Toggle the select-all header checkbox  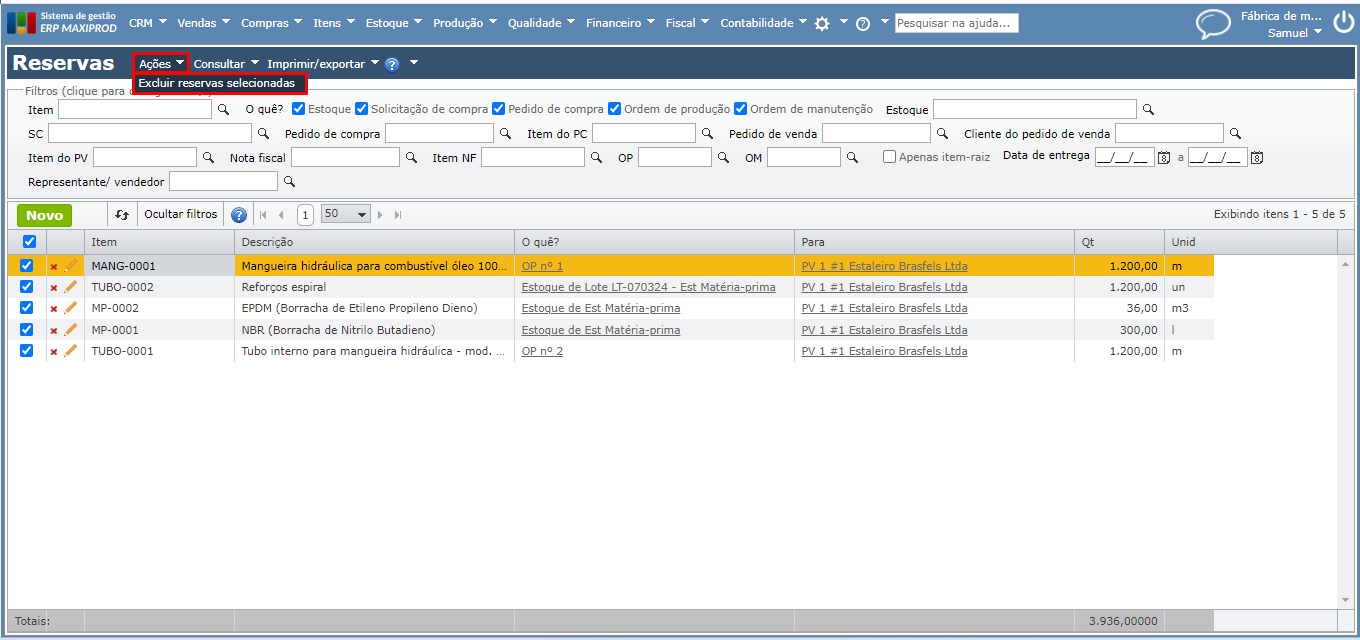(29, 242)
